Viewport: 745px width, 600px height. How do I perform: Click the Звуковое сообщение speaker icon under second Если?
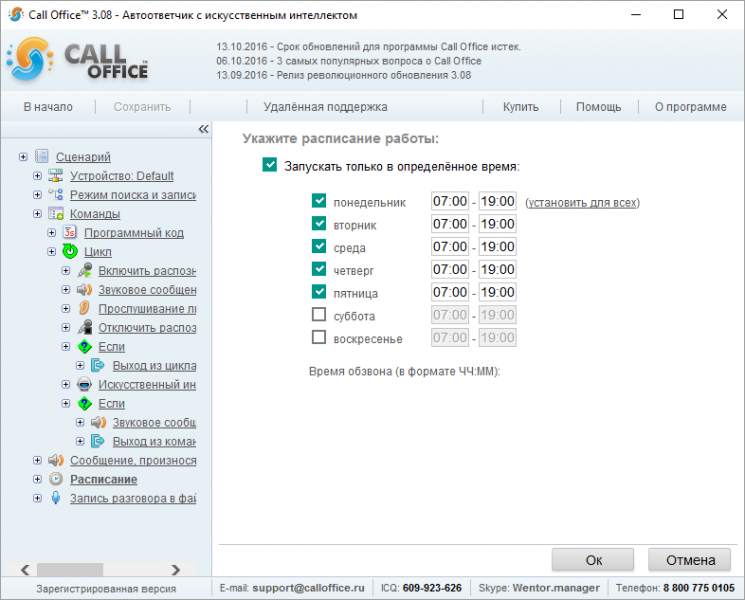(x=98, y=422)
